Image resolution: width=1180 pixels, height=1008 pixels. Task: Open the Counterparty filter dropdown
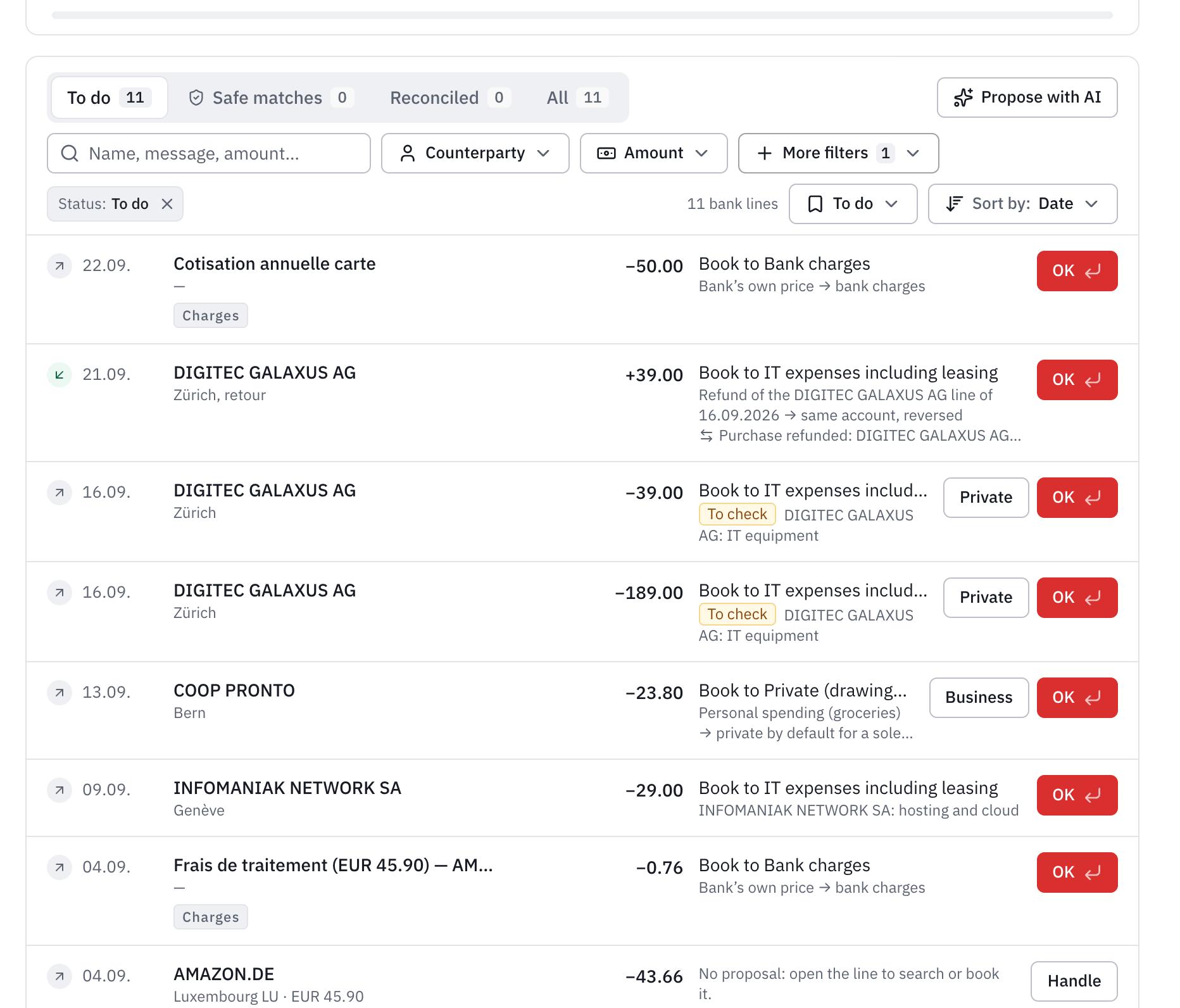click(x=475, y=153)
